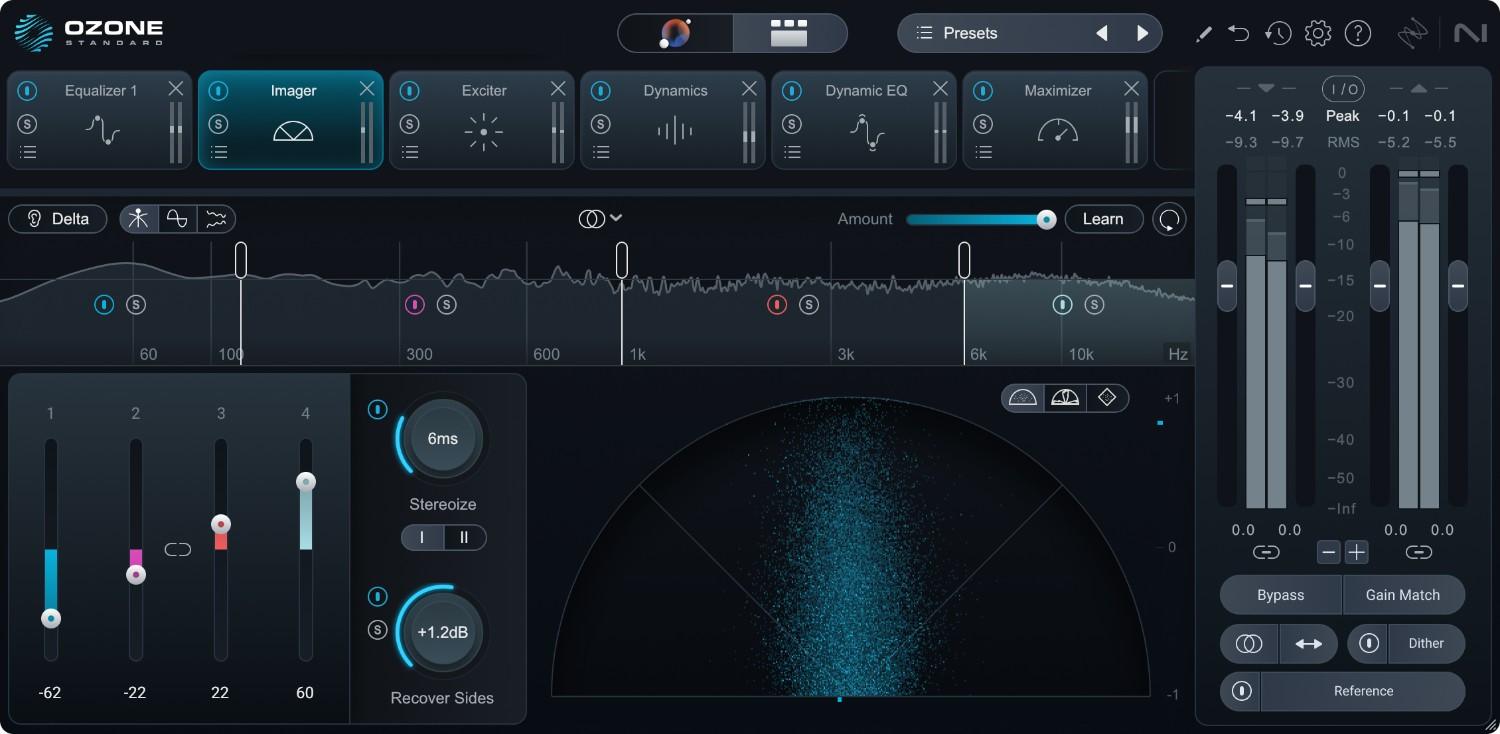Viewport: 1500px width, 734px height.
Task: Click the help question mark icon
Action: tap(1357, 33)
